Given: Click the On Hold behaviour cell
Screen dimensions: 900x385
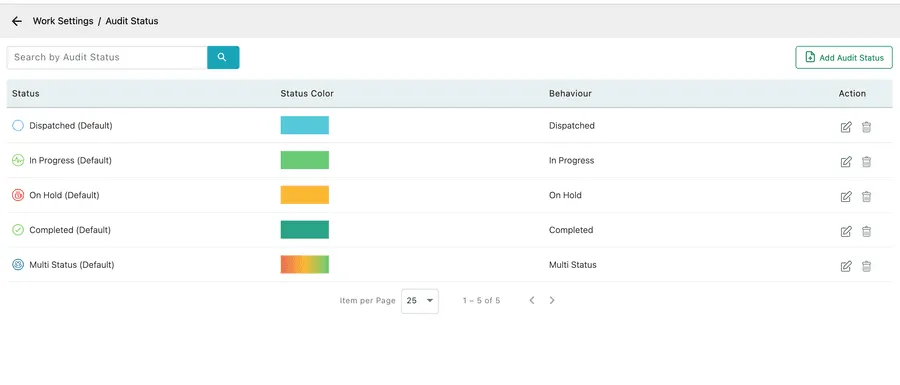Looking at the screenshot, I should click(x=565, y=195).
